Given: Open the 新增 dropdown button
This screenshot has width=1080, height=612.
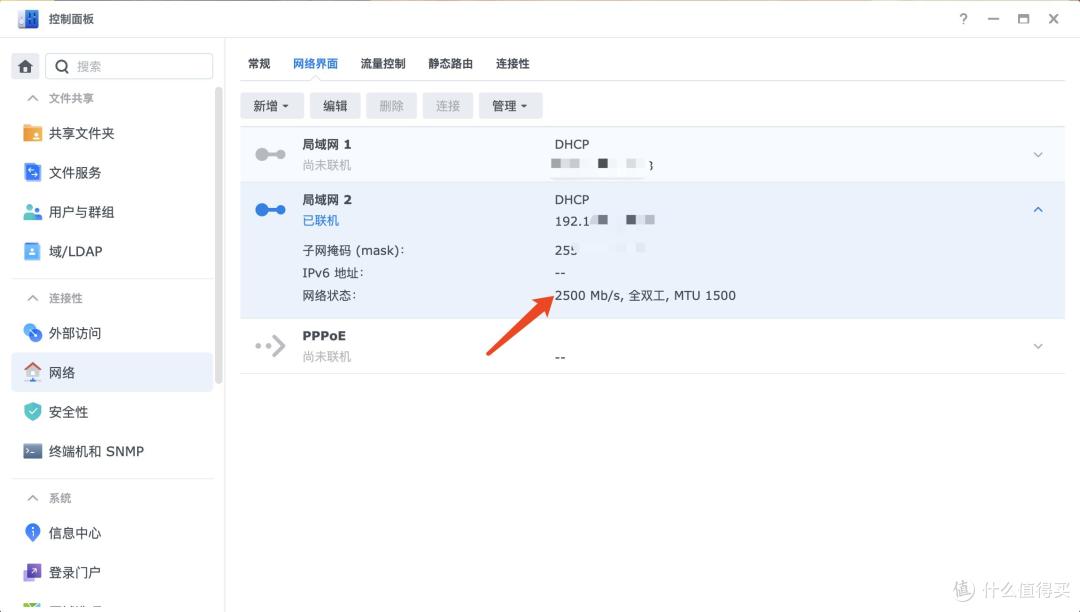Looking at the screenshot, I should coord(271,106).
